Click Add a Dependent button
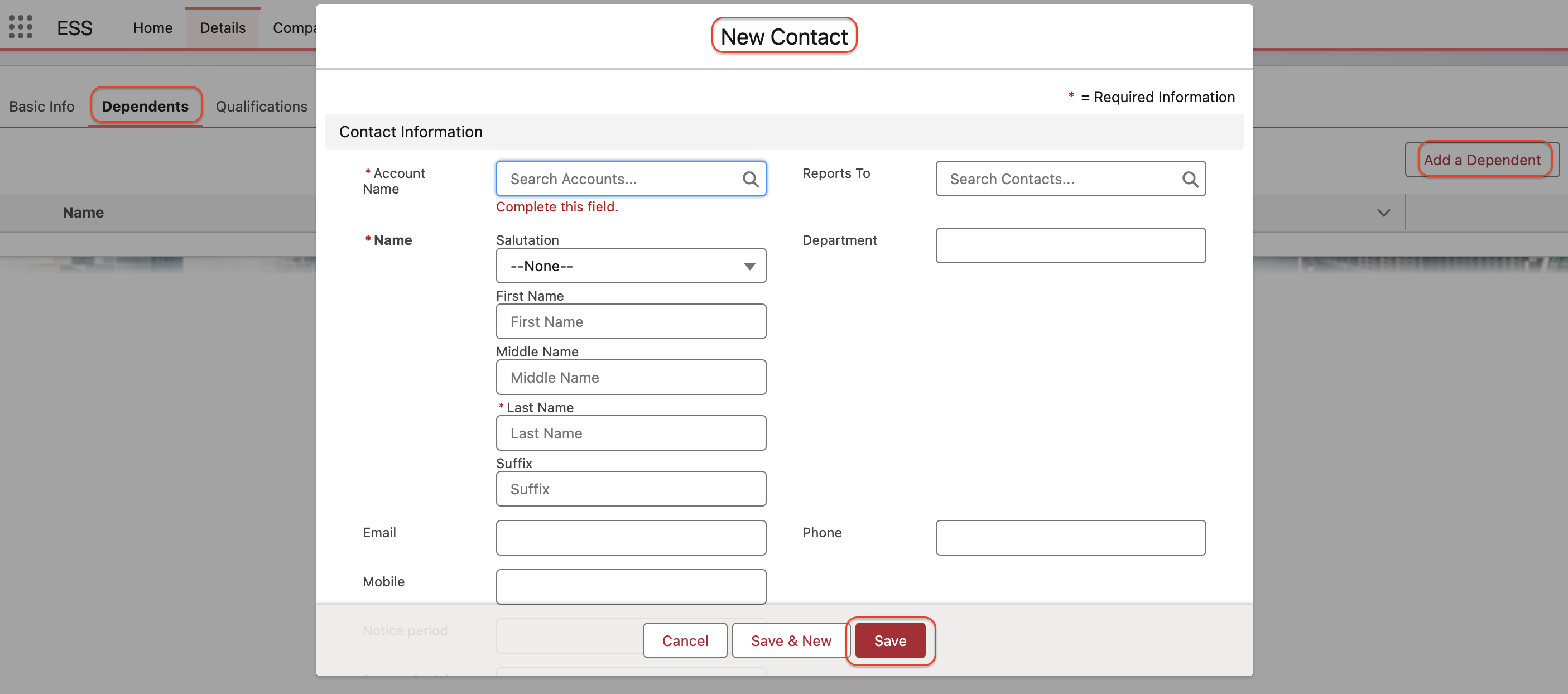This screenshot has height=694, width=1568. click(x=1481, y=160)
